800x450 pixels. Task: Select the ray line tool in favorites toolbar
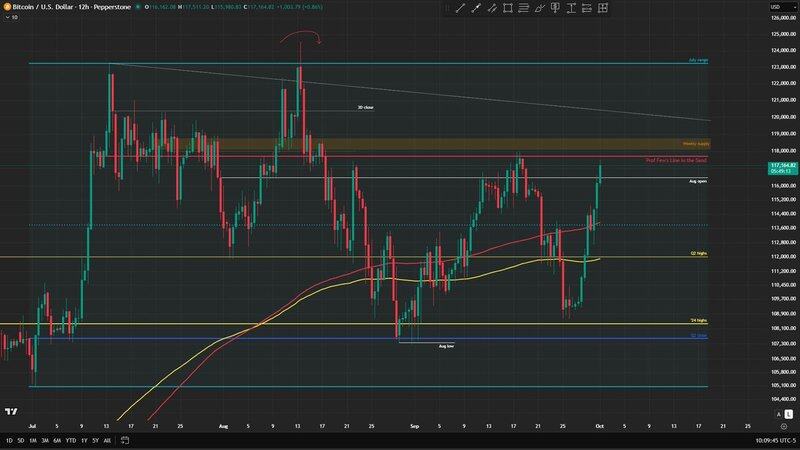pyautogui.click(x=475, y=8)
